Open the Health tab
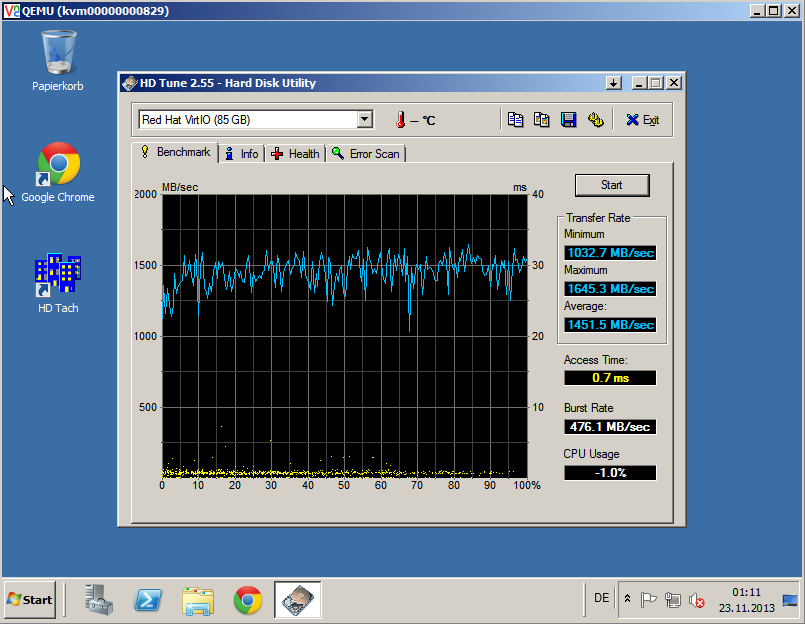805x624 pixels. (x=296, y=154)
